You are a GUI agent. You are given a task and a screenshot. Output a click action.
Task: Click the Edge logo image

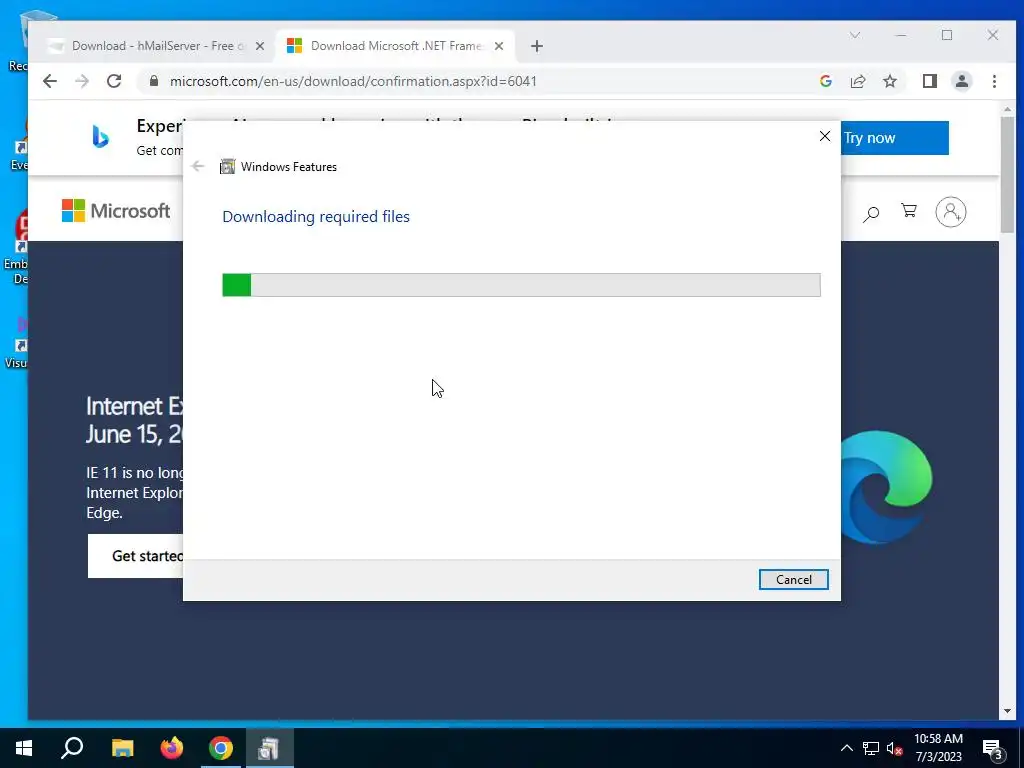tap(887, 487)
